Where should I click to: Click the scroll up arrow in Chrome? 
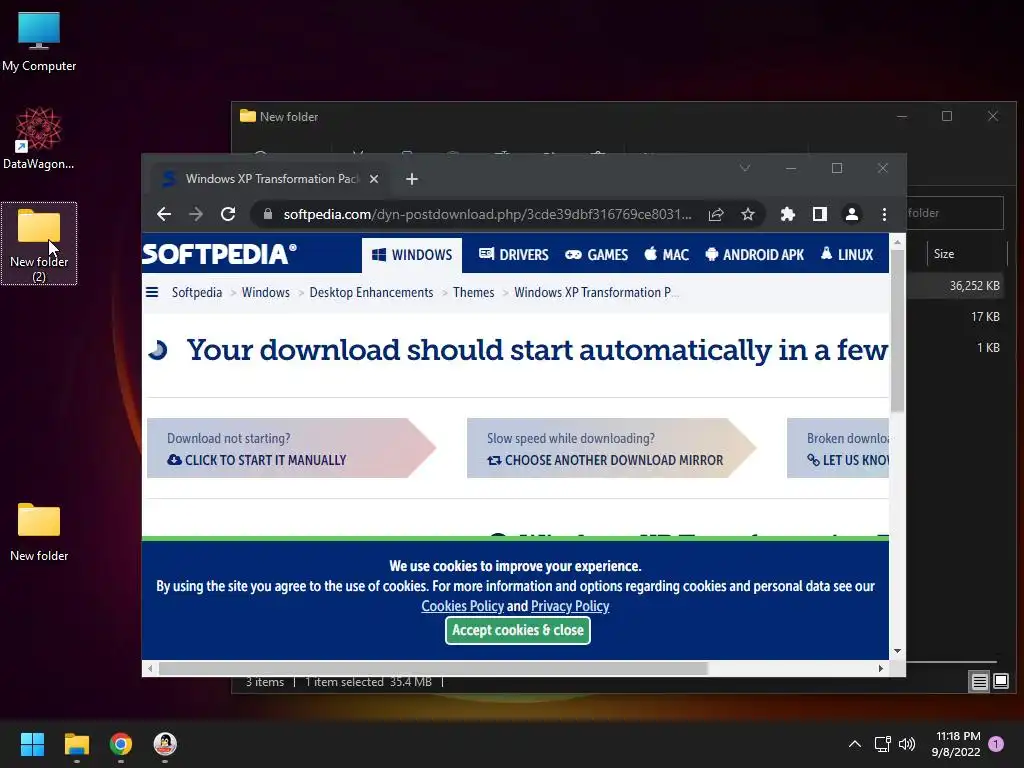[897, 242]
